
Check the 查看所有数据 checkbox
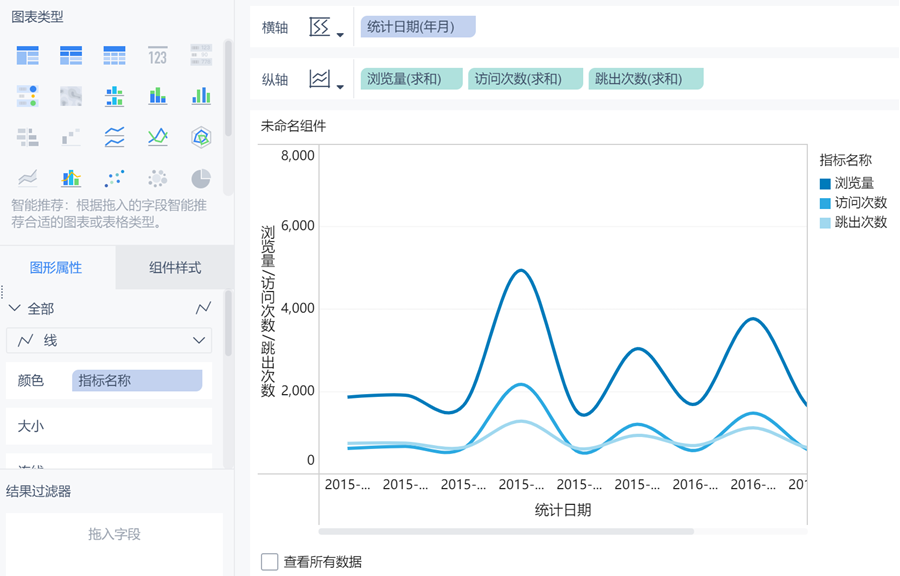click(269, 562)
